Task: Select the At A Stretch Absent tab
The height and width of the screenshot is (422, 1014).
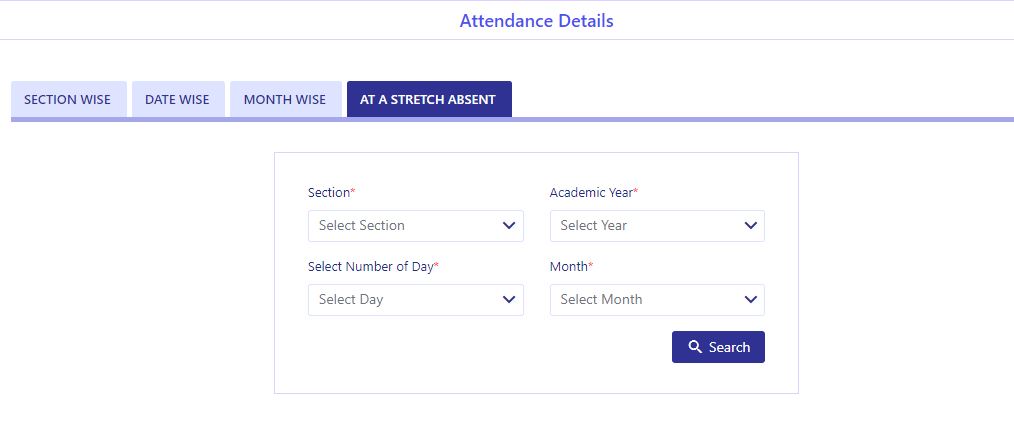Action: click(429, 100)
